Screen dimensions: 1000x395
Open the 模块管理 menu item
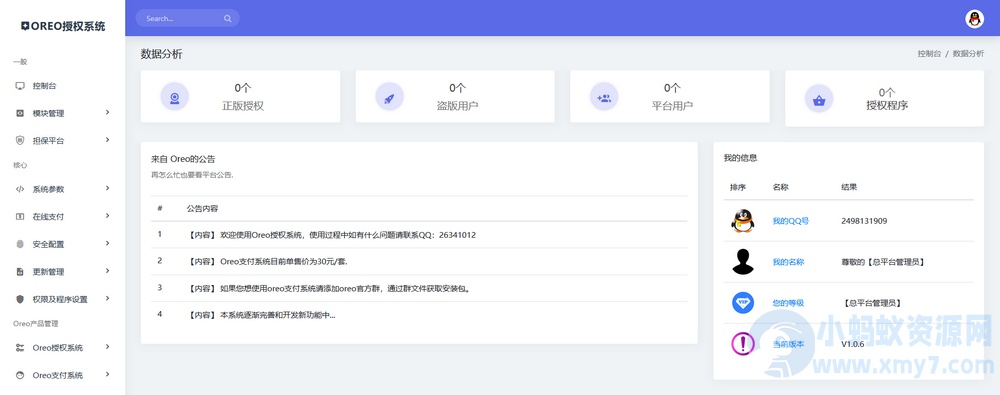click(x=62, y=113)
